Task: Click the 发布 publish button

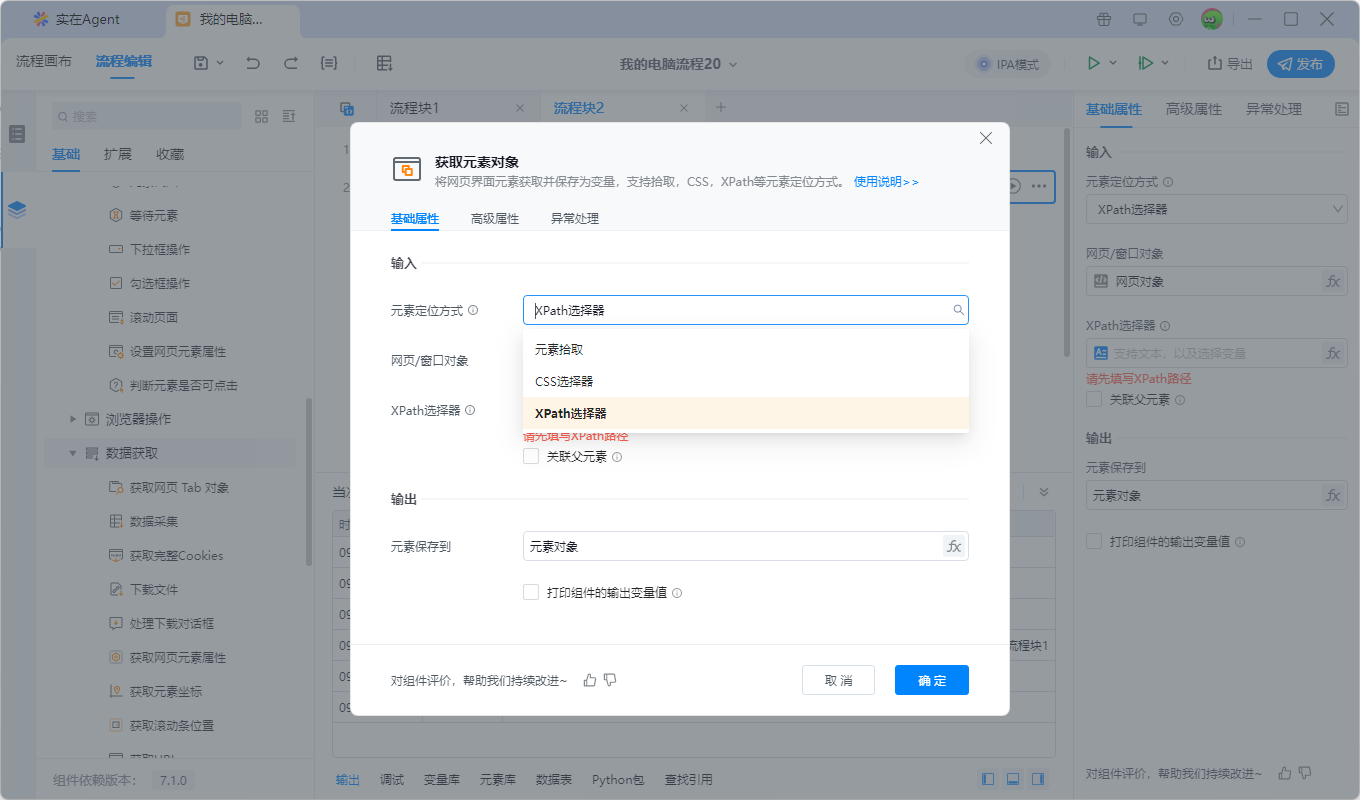Action: [x=1300, y=64]
